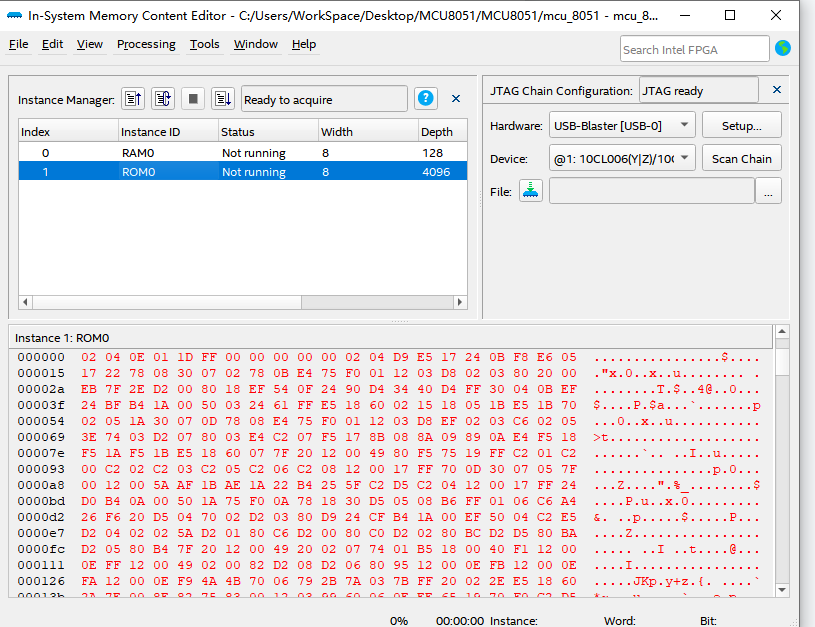Click address 00003f in hex editor

pos(41,405)
